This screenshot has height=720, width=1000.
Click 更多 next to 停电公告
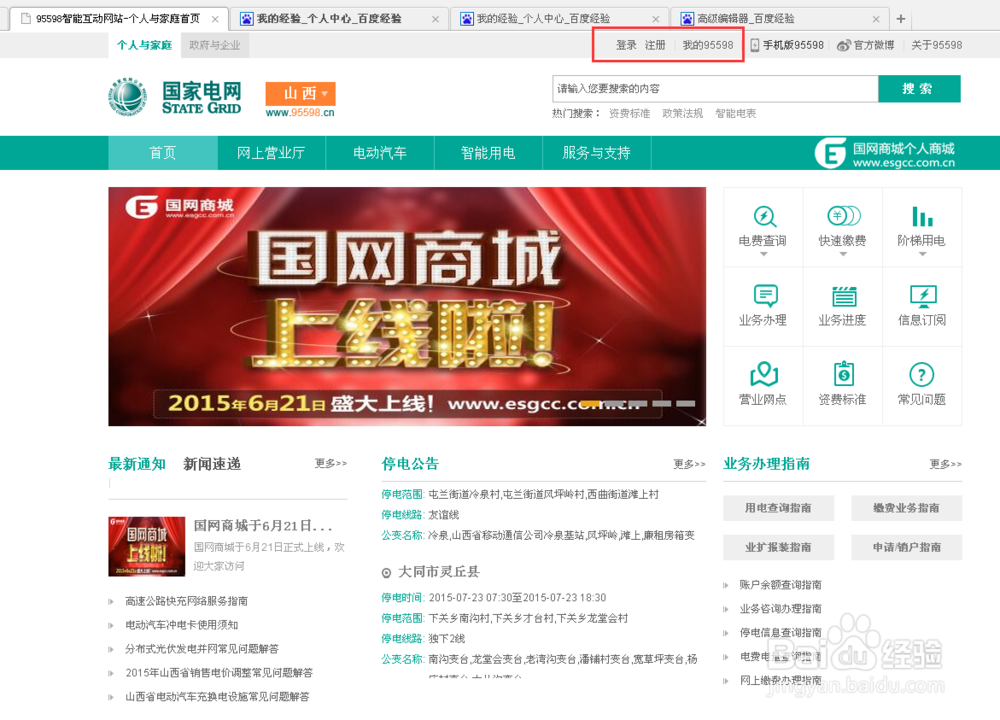(x=689, y=464)
